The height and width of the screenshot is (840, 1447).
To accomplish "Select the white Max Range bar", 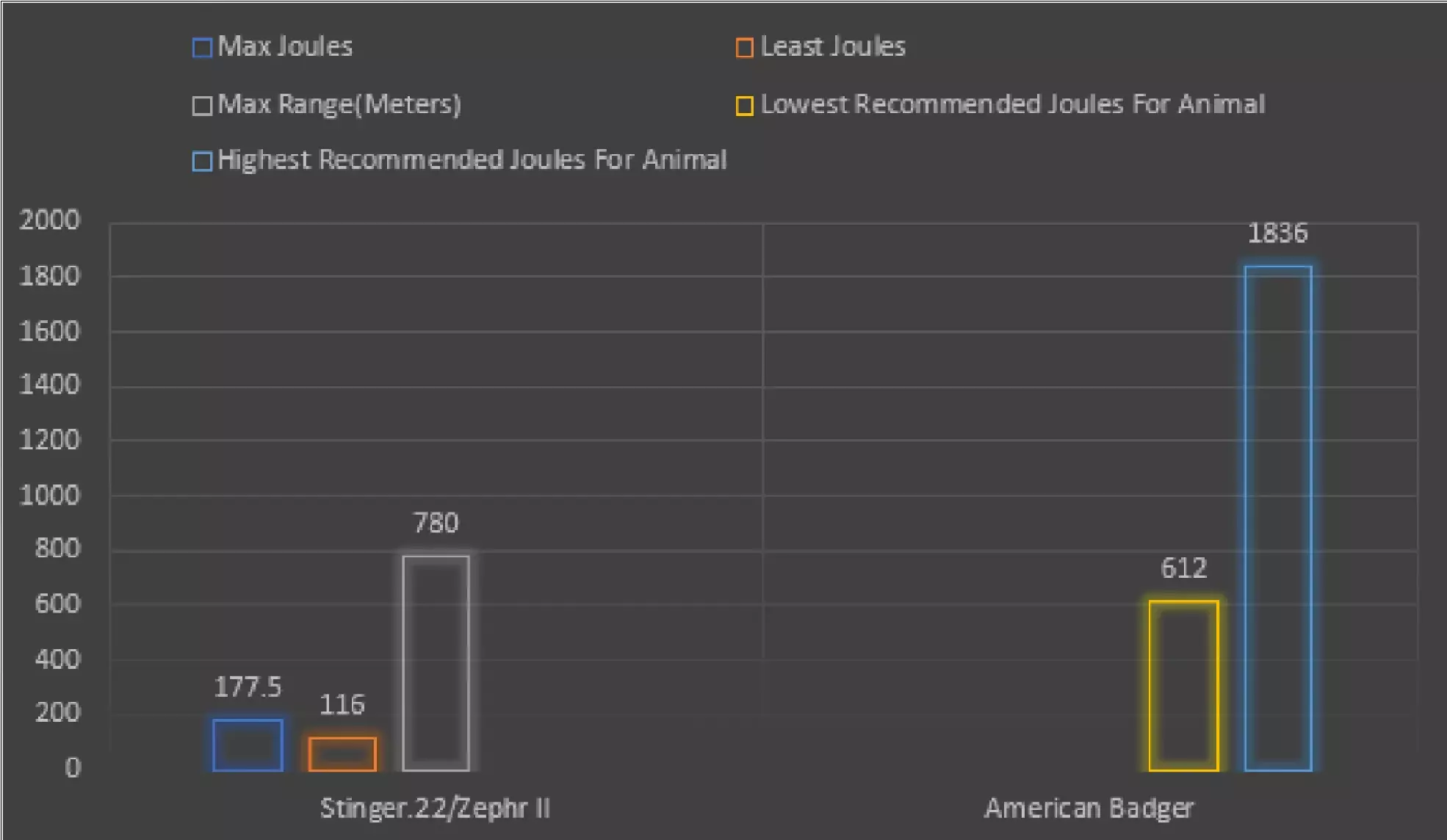I will point(436,663).
